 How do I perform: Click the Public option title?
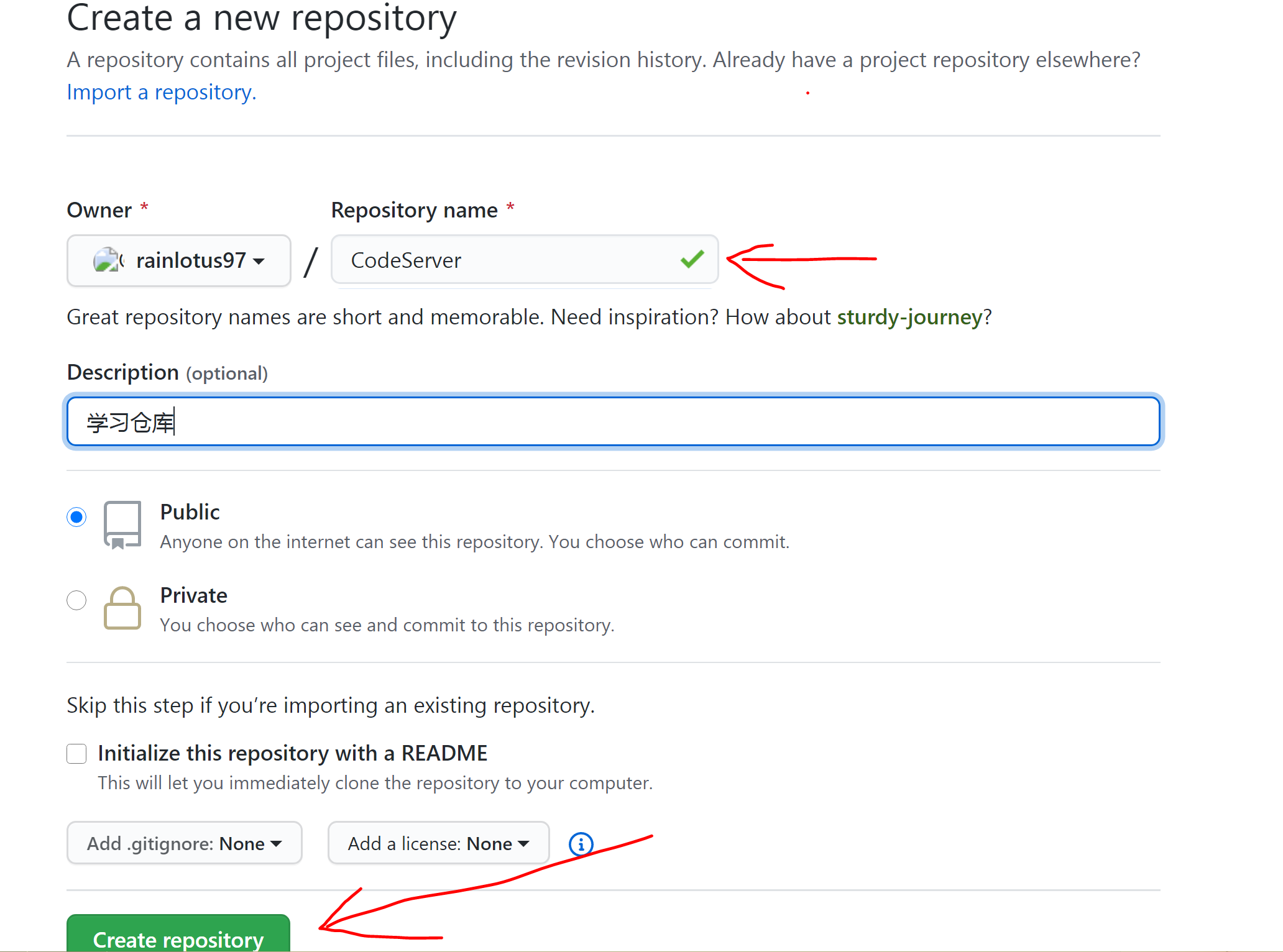point(190,512)
